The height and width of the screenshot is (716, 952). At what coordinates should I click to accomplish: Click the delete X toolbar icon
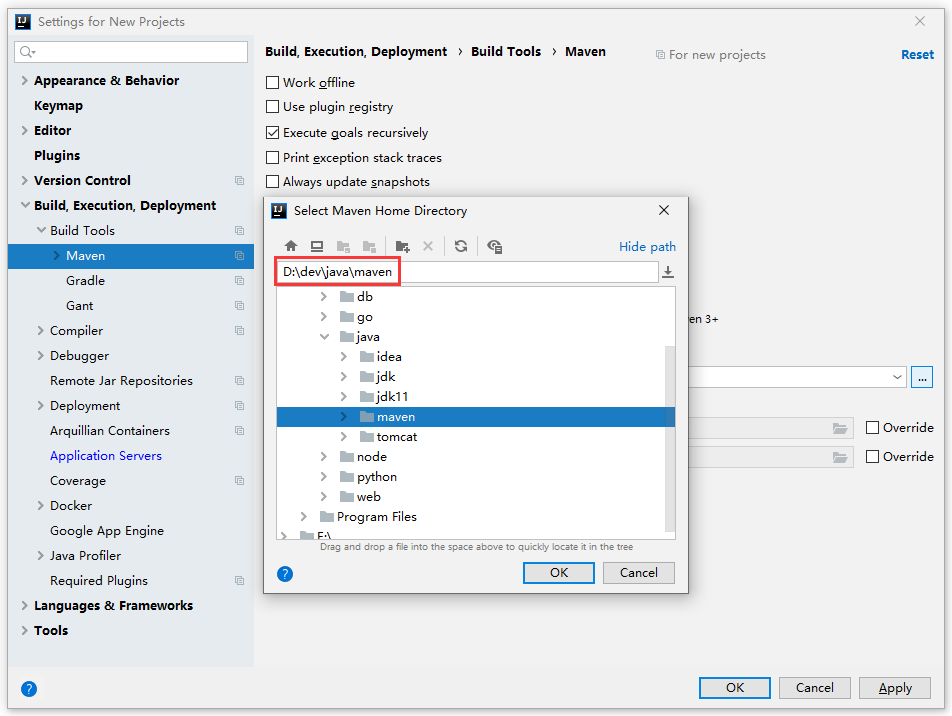pos(428,246)
